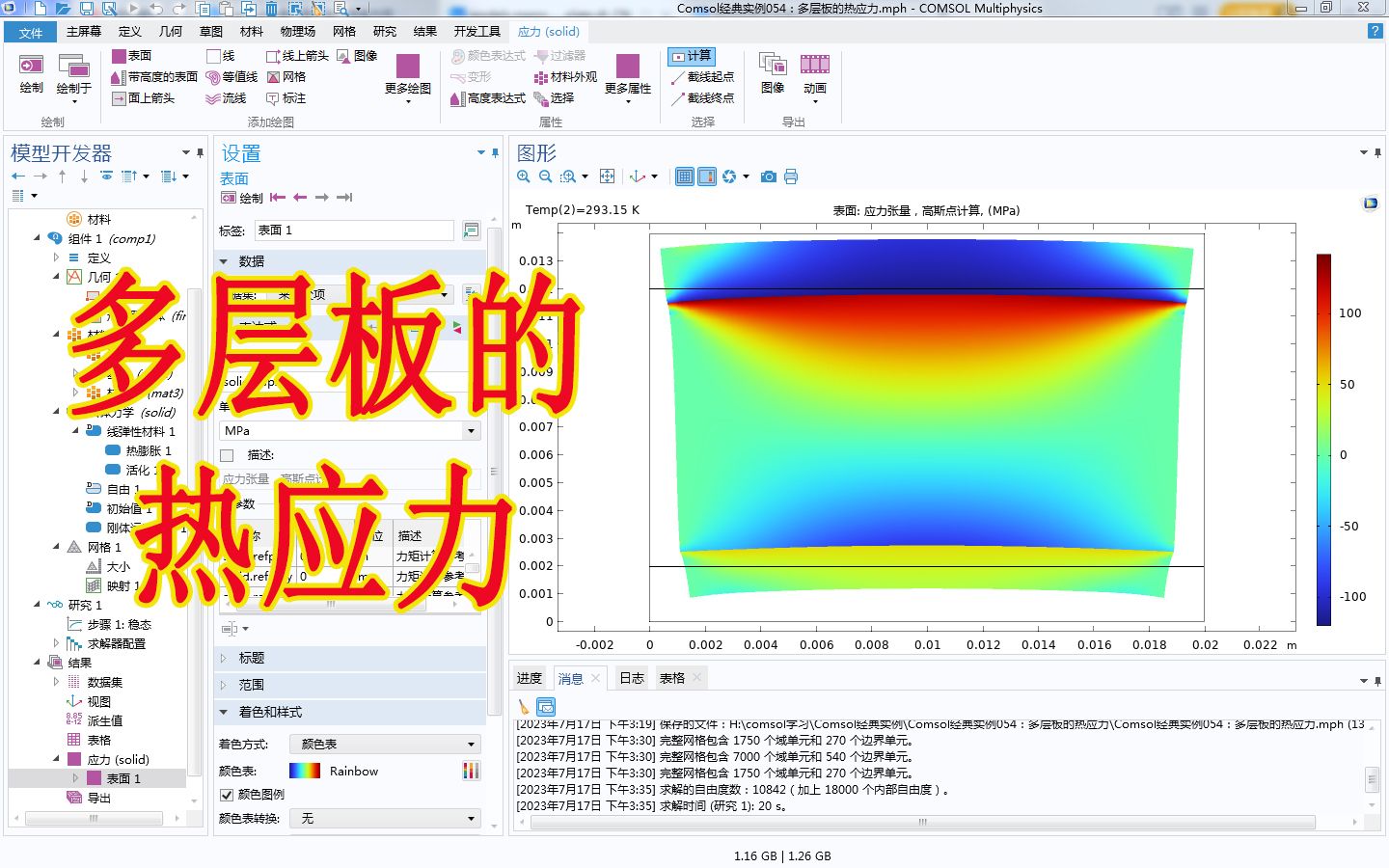
Task: Open the 动画 animation export tool
Action: (815, 77)
